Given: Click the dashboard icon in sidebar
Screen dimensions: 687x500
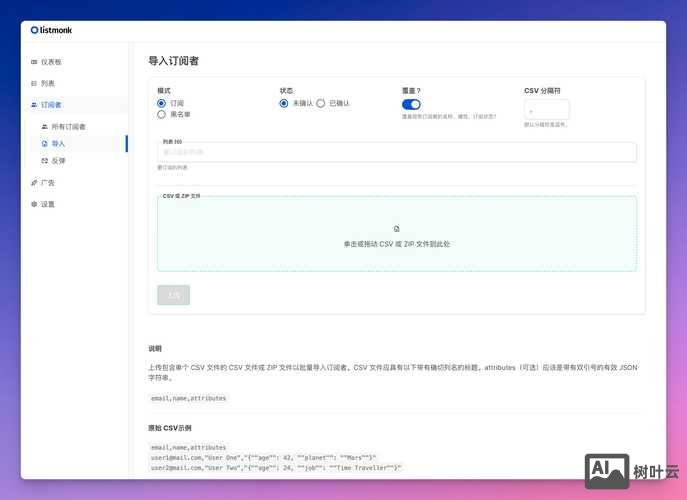Looking at the screenshot, I should pyautogui.click(x=34, y=62).
